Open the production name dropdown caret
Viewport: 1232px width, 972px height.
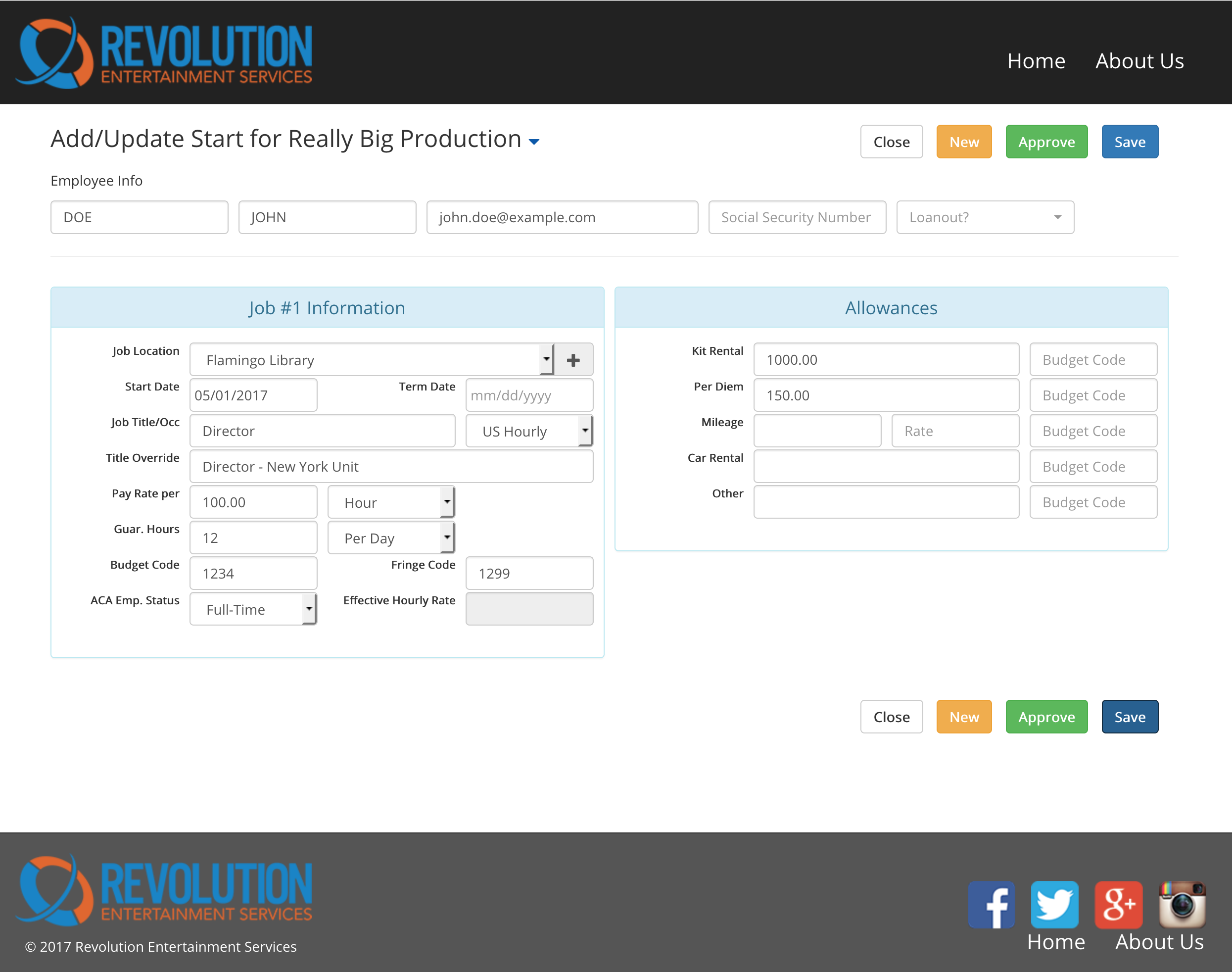coord(534,141)
